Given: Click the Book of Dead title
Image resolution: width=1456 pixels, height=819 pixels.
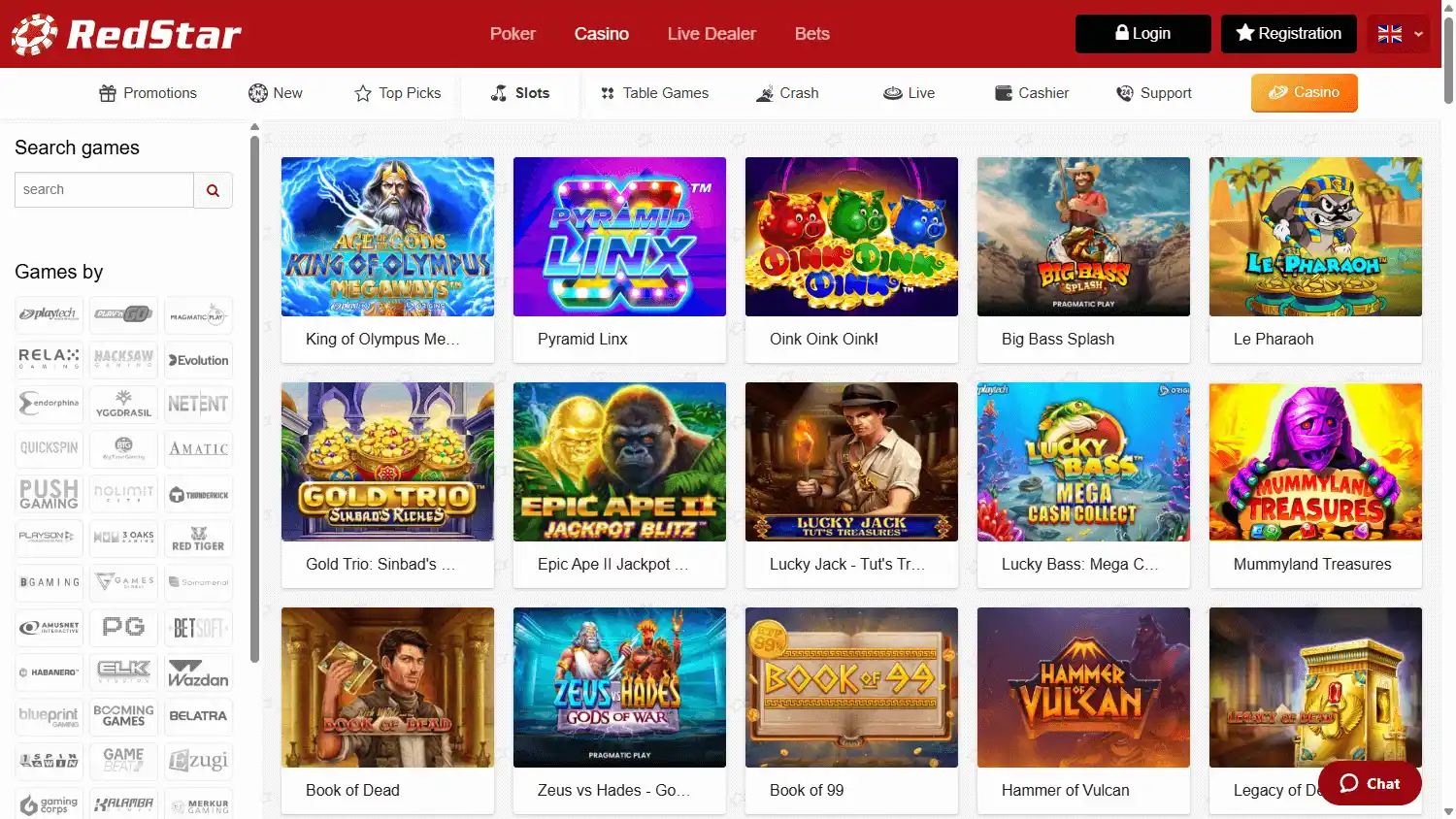Looking at the screenshot, I should pos(352,791).
